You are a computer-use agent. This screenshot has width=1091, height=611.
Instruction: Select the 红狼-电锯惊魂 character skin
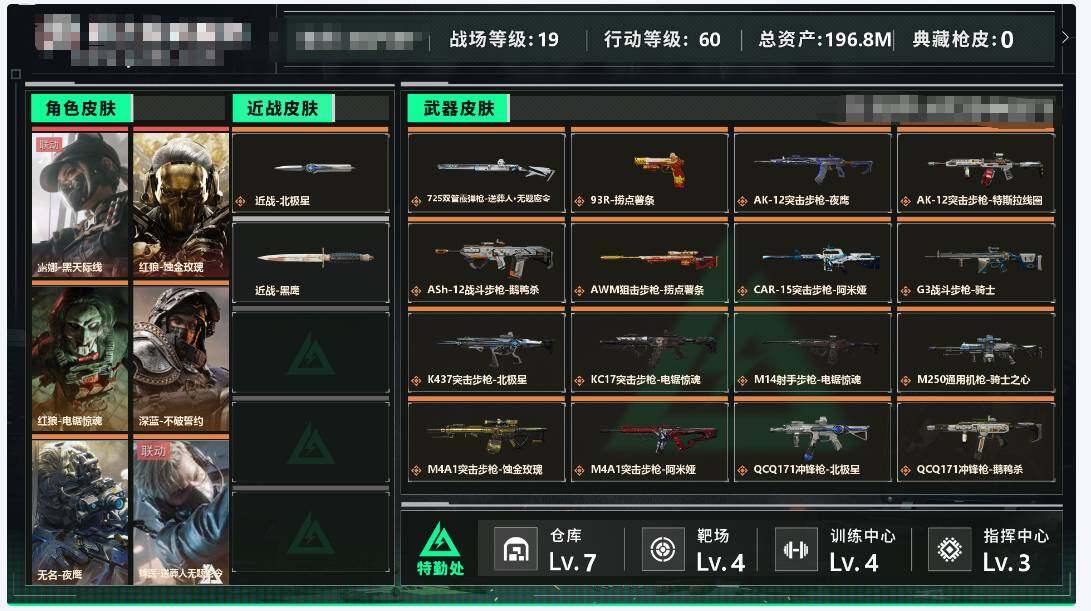tap(80, 358)
